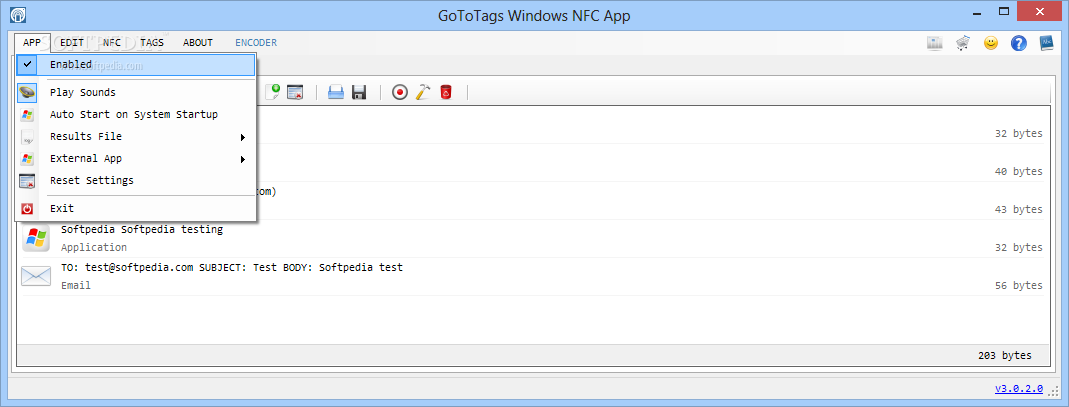
Task: Open the NFC menu
Action: tap(112, 42)
